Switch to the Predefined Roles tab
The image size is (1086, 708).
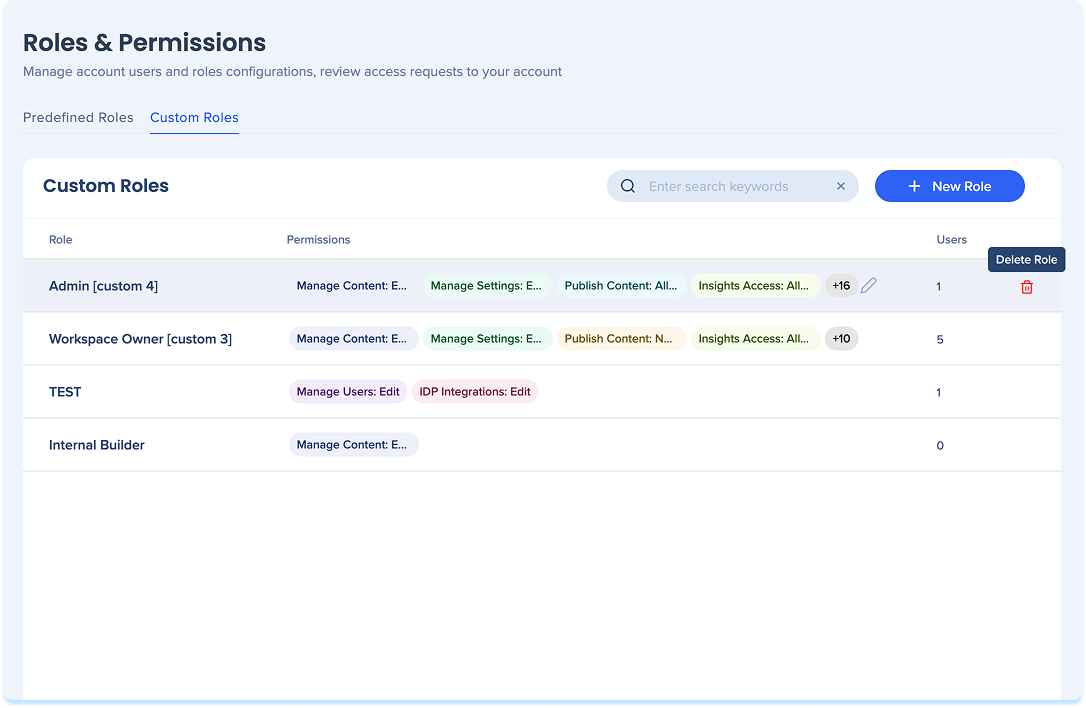tap(78, 117)
